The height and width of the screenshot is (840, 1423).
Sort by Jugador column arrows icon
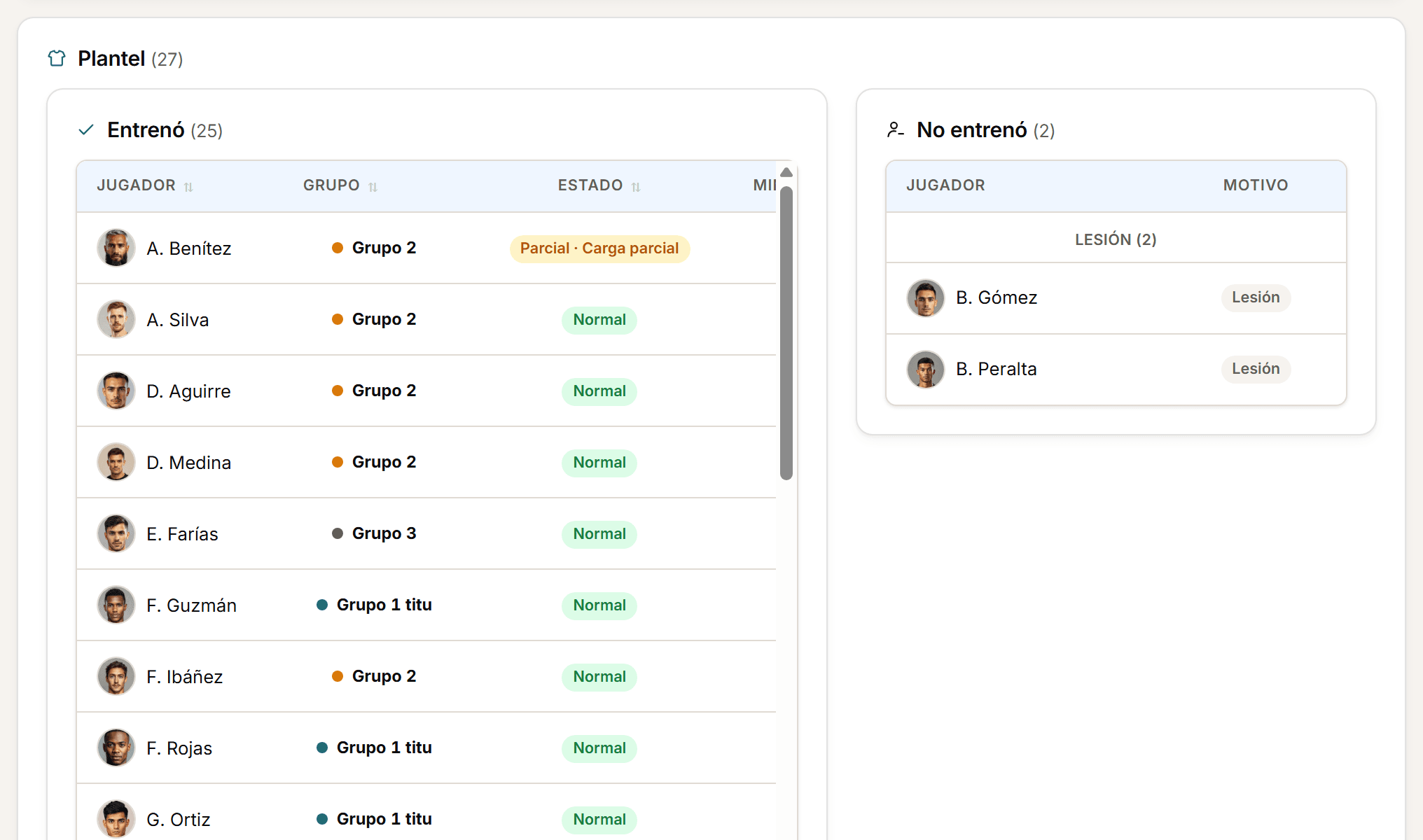tap(188, 187)
